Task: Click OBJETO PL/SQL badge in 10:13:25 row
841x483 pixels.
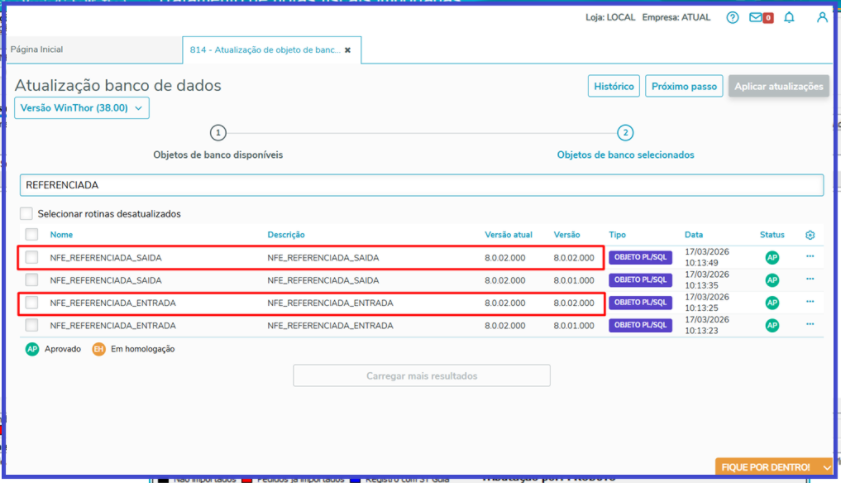Action: tap(640, 302)
